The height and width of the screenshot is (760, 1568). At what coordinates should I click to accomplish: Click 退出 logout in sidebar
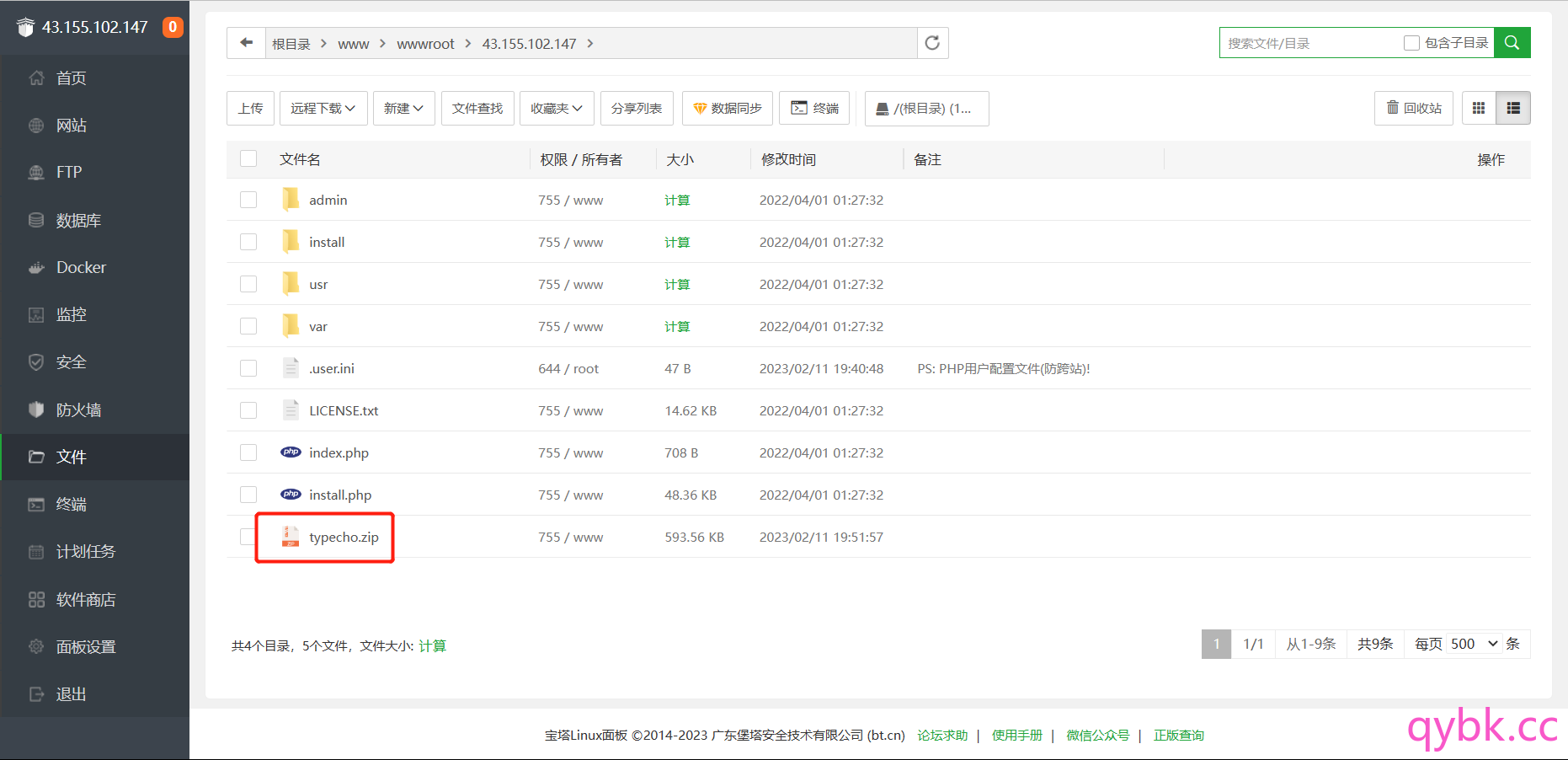tap(95, 694)
